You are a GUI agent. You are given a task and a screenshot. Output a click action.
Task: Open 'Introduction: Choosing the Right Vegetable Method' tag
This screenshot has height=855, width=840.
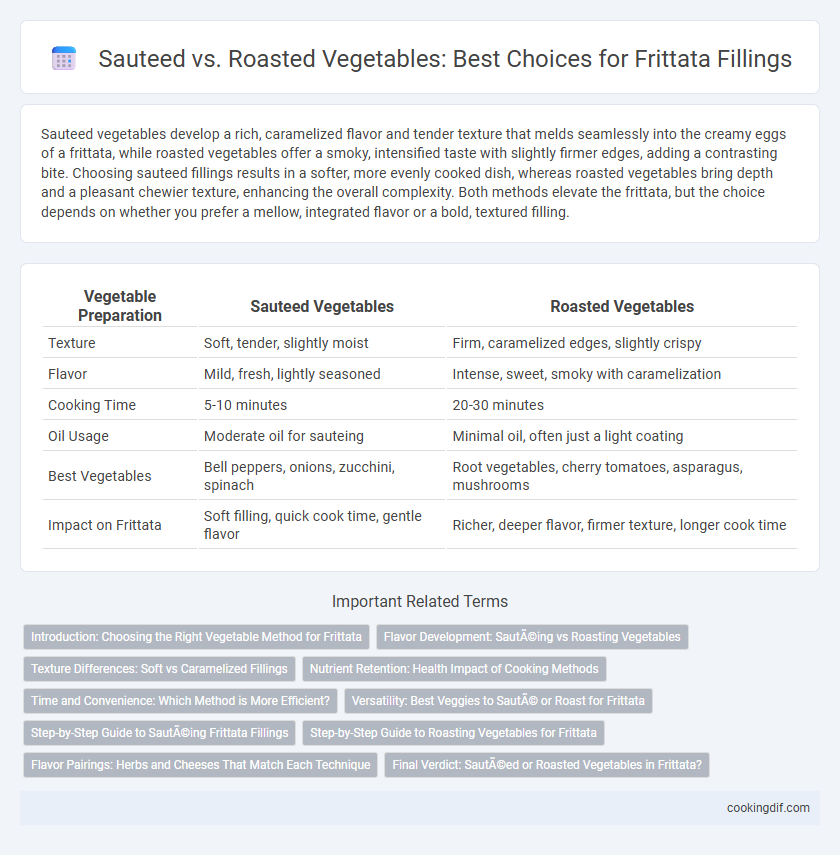pyautogui.click(x=196, y=637)
